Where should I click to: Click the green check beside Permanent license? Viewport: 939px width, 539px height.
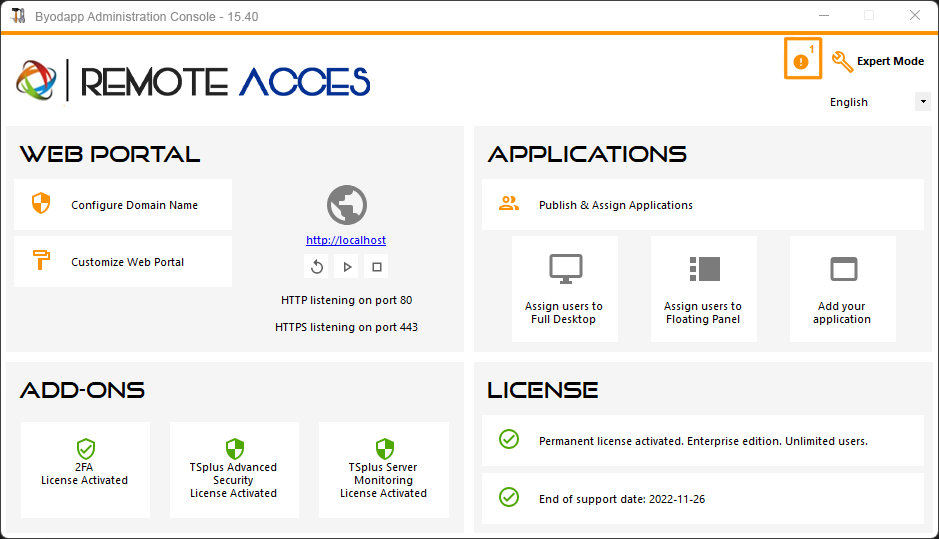pos(509,439)
